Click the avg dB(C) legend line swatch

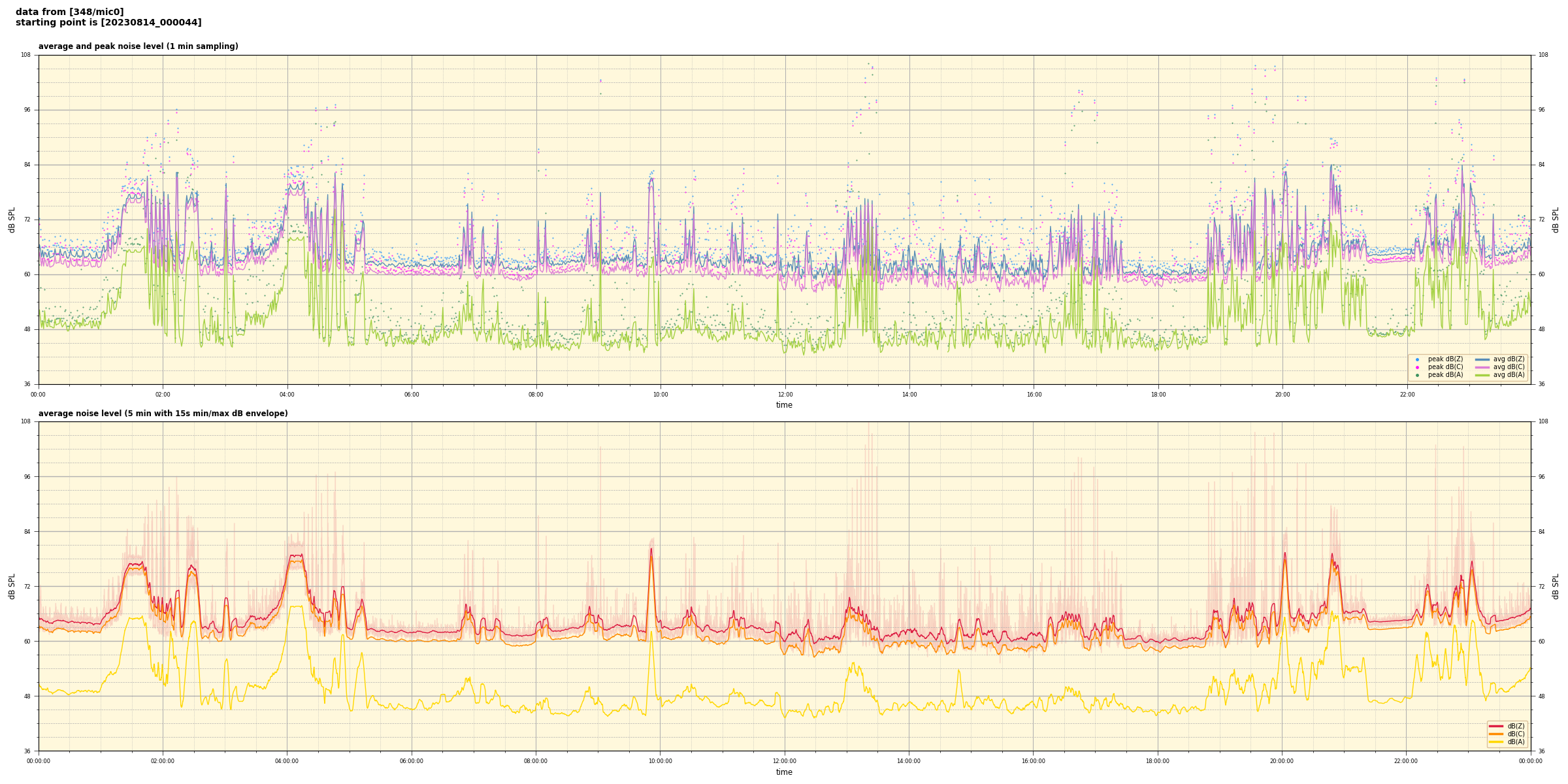coord(1482,367)
